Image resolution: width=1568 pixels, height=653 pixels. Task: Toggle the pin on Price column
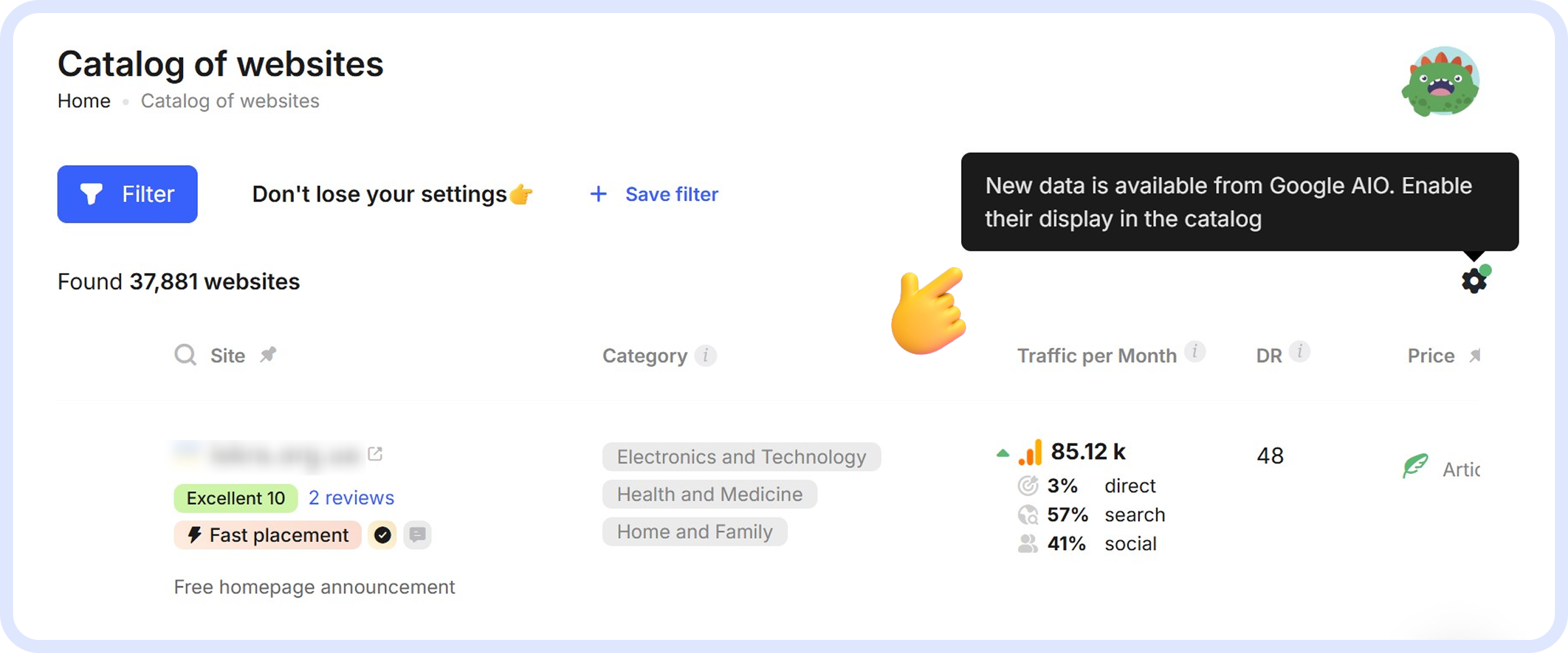click(x=1476, y=355)
